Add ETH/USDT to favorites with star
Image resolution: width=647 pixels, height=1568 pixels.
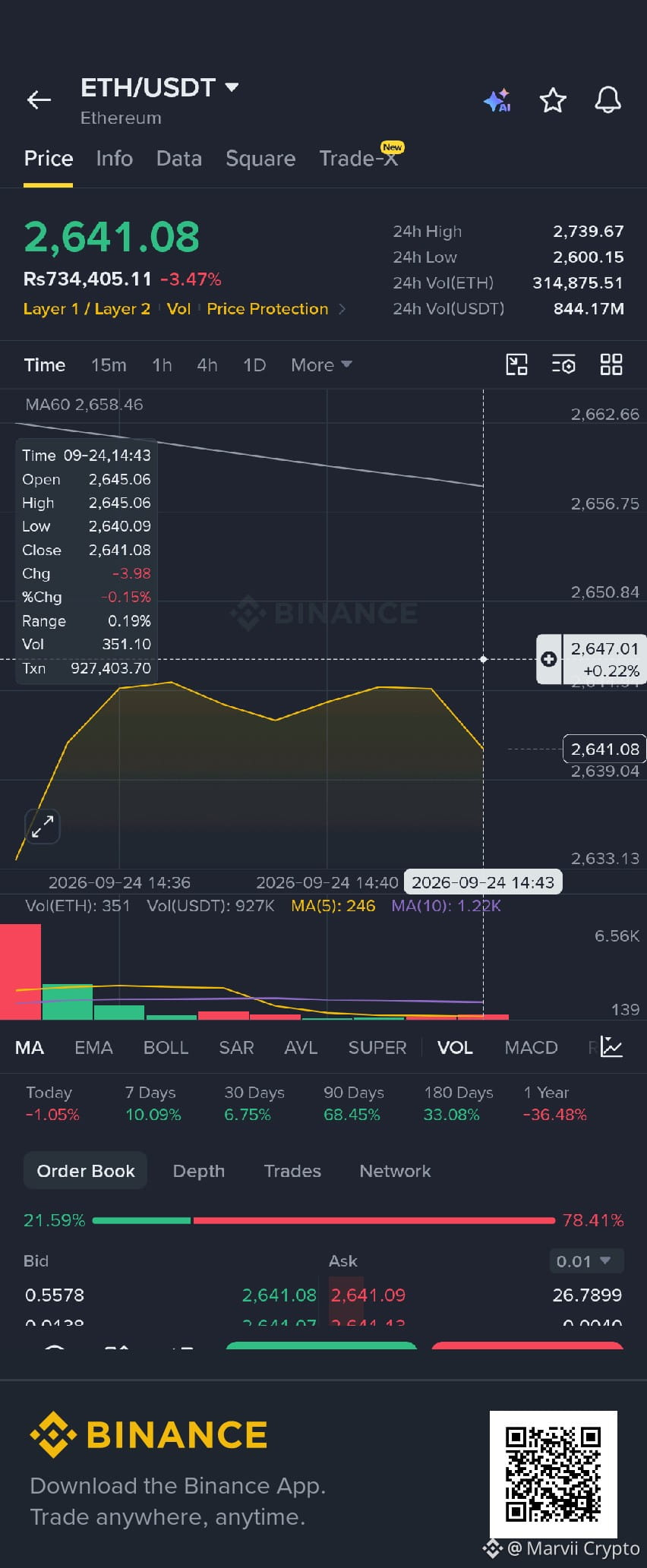[553, 100]
